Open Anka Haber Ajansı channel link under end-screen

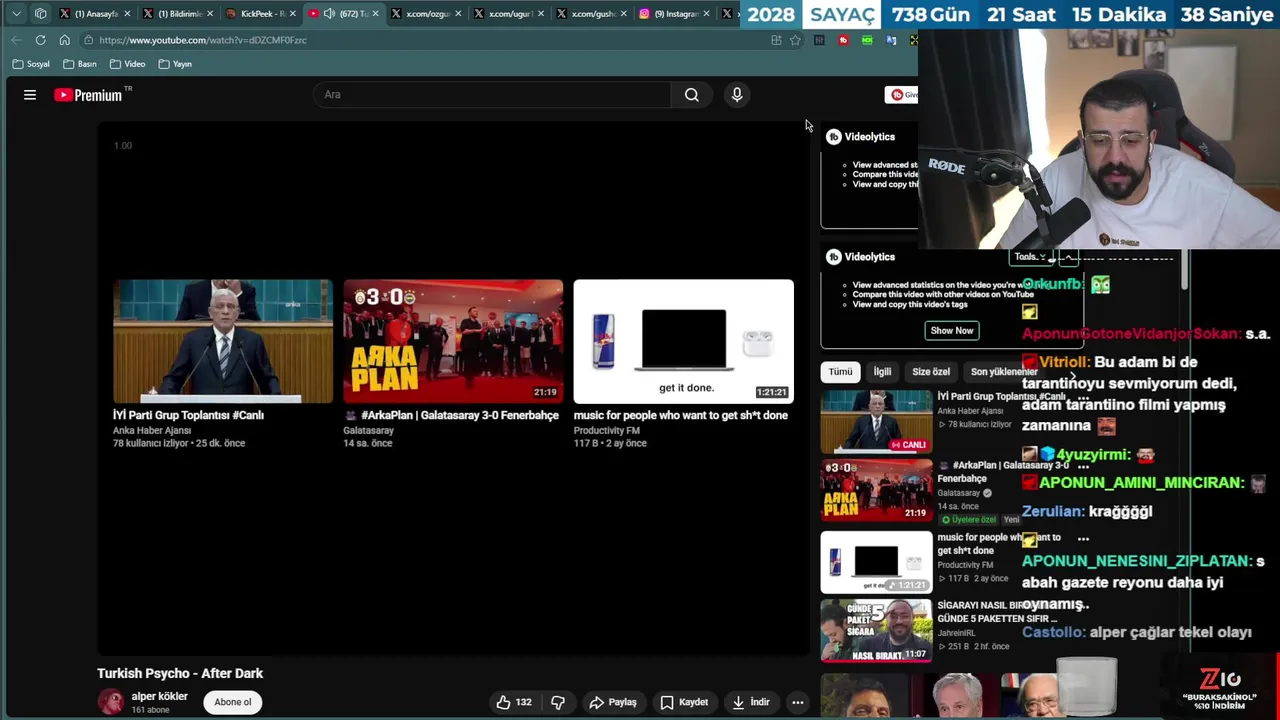pyautogui.click(x=152, y=431)
